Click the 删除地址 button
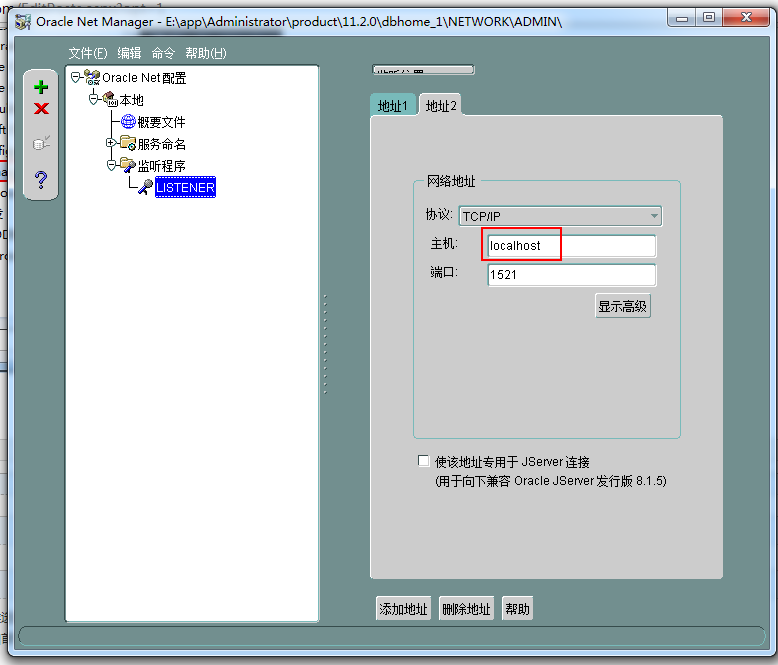 click(x=466, y=608)
